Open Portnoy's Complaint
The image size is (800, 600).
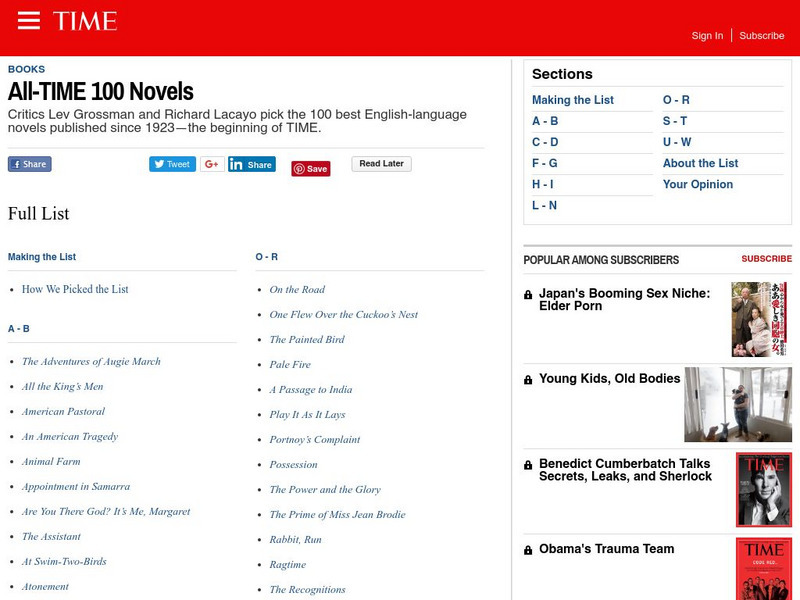point(315,439)
